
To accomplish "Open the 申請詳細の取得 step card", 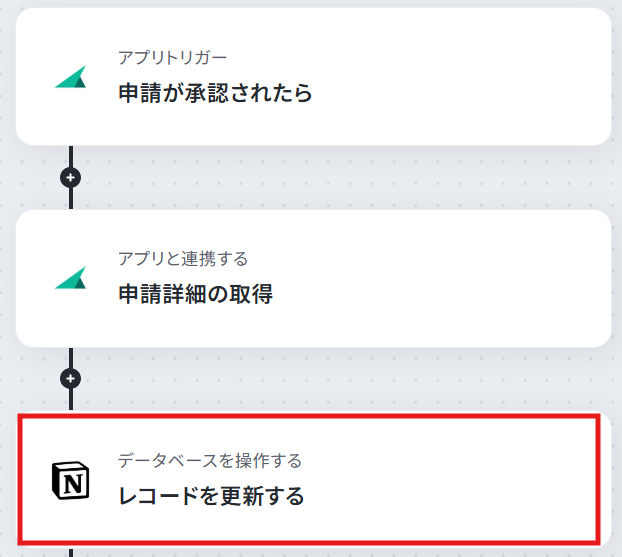I will point(313,278).
